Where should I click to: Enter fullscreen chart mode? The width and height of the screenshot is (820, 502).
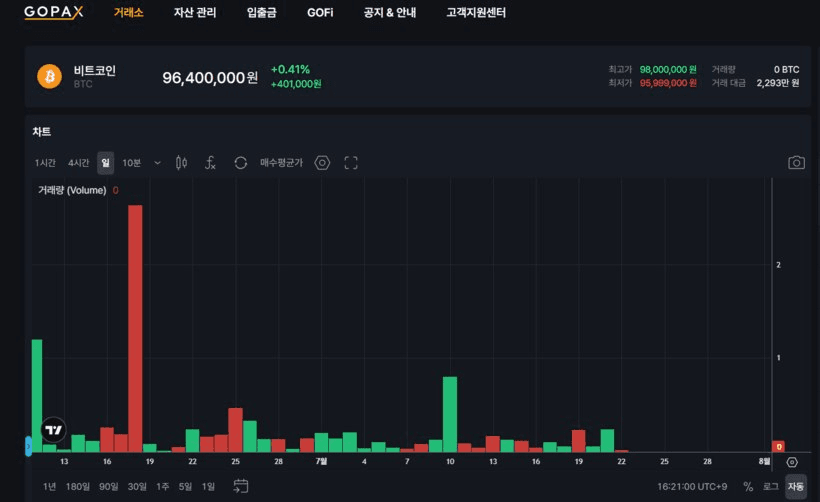351,163
